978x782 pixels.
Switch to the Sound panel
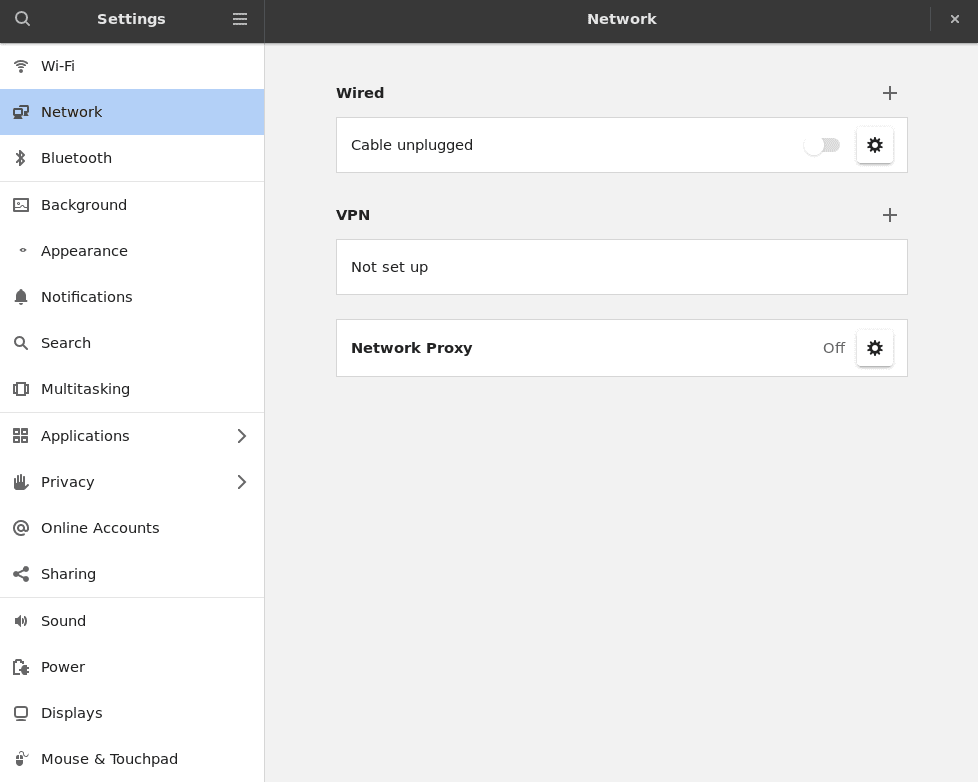point(63,621)
